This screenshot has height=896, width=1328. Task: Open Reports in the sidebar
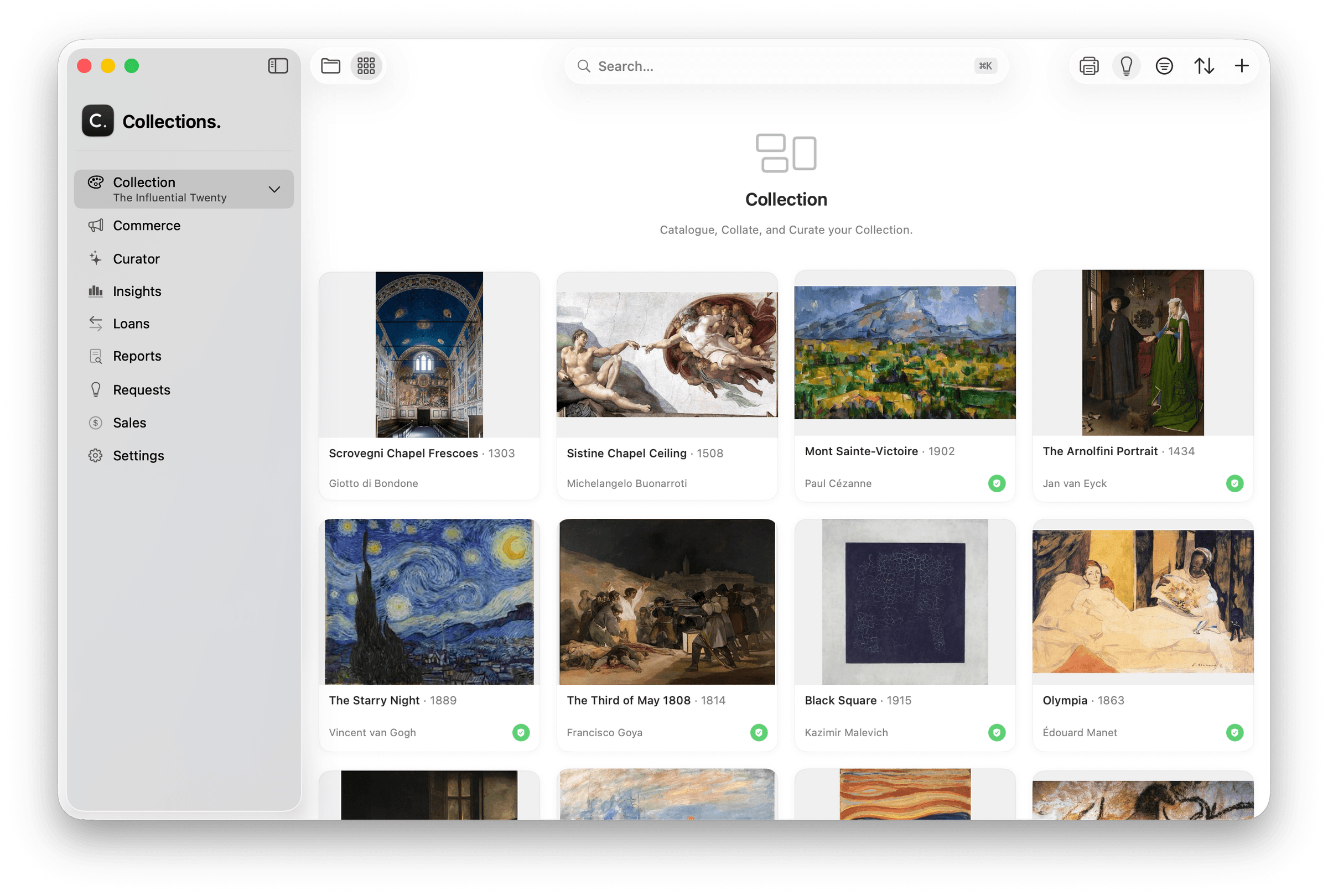tap(184, 356)
